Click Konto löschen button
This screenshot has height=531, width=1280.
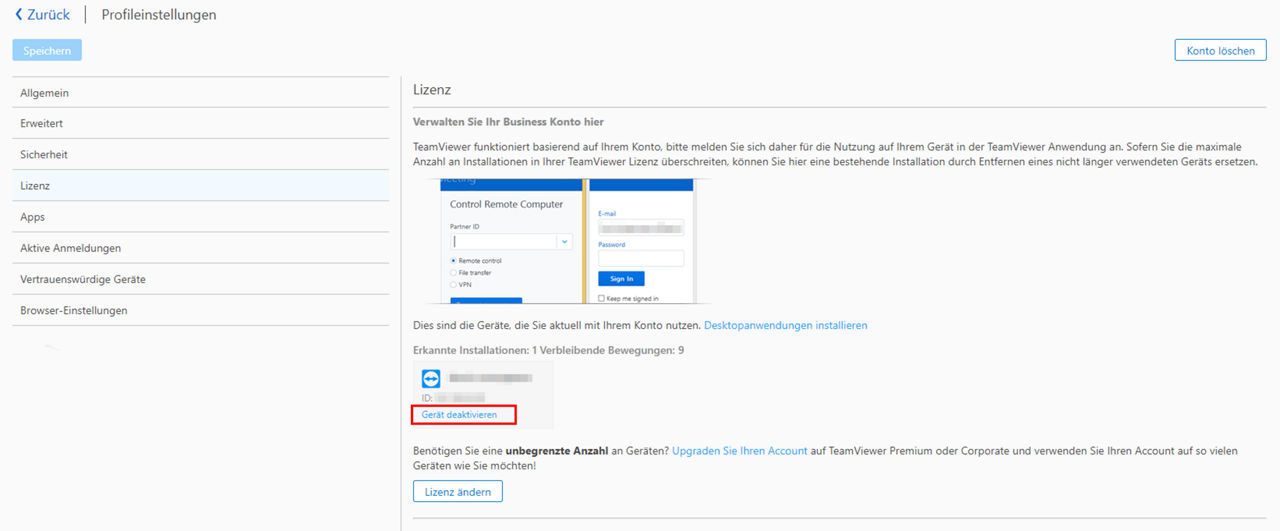[x=1220, y=50]
